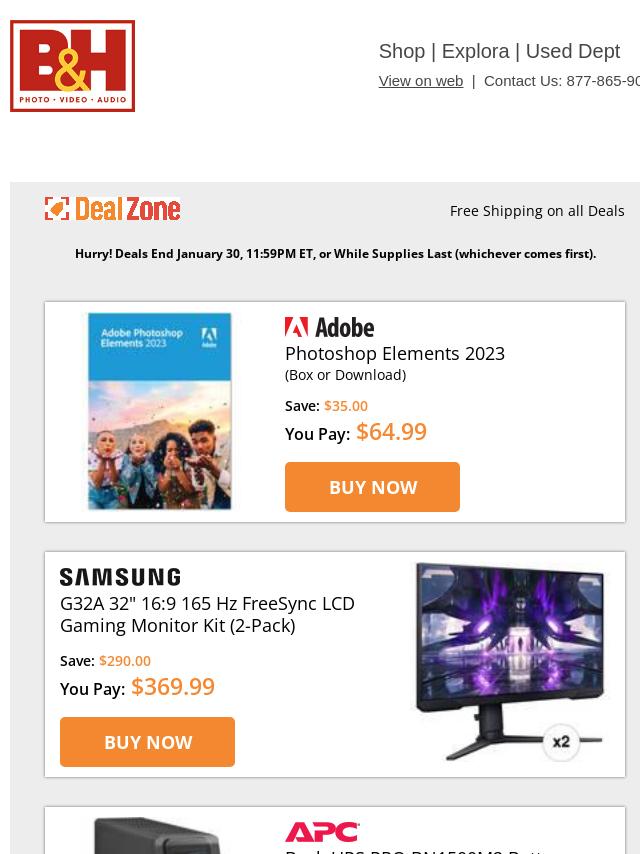640x854 pixels.
Task: Click the Photoshop Elements 2023 box image
Action: [160, 411]
